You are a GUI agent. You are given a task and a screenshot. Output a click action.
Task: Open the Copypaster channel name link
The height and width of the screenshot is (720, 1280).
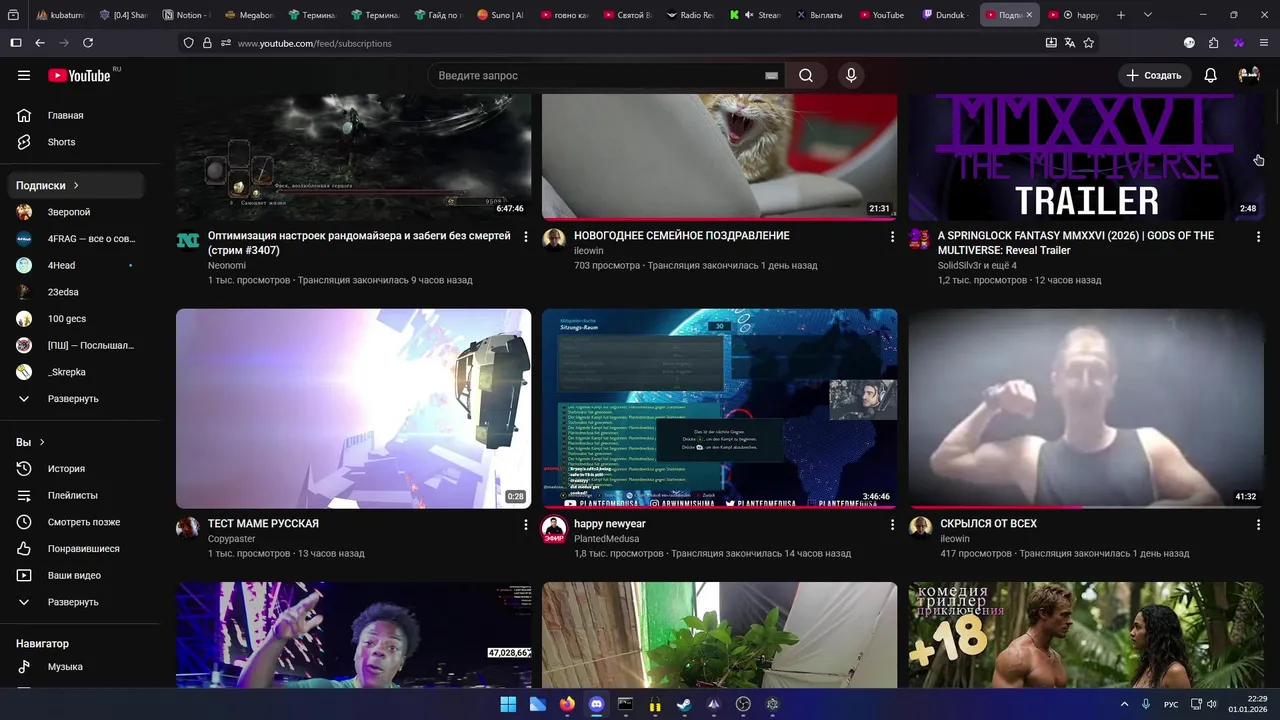231,539
